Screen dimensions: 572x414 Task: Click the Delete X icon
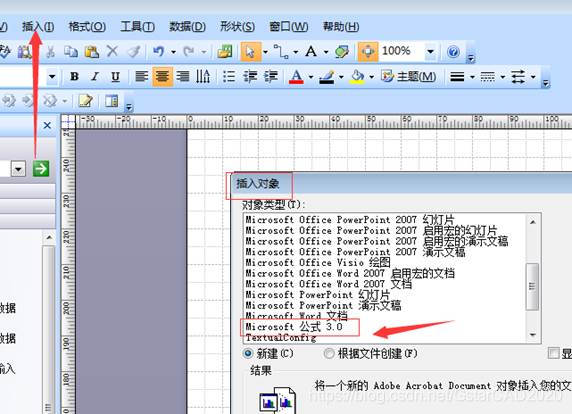tap(112, 51)
